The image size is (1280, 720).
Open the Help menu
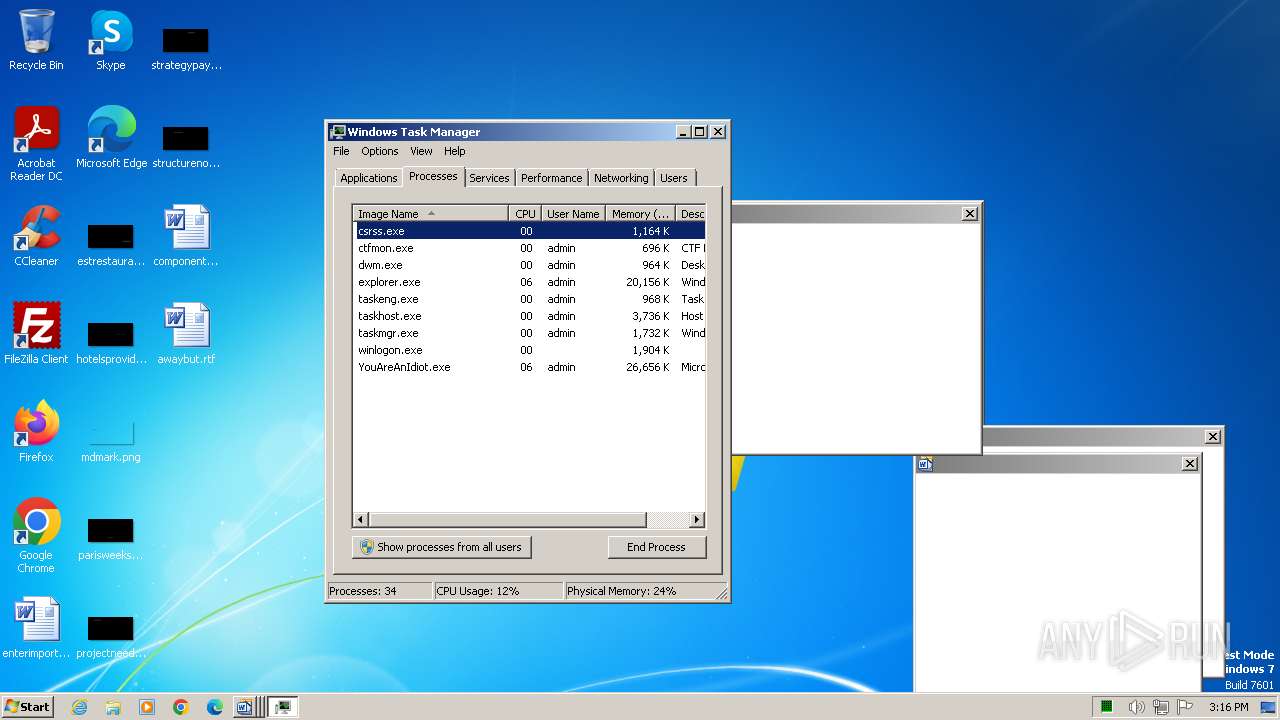tap(455, 151)
